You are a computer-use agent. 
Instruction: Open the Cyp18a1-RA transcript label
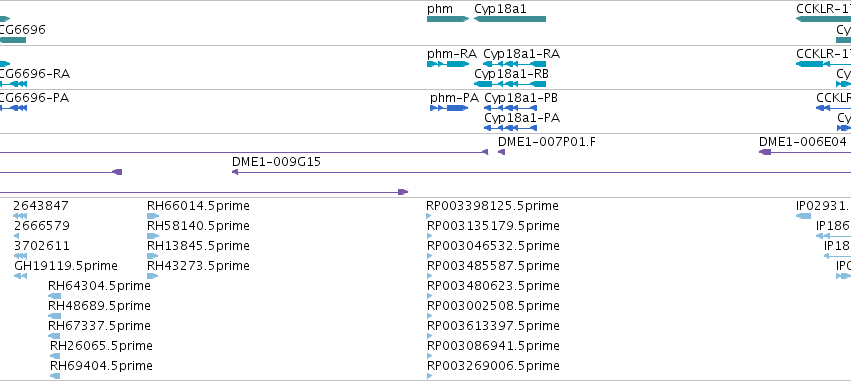coord(522,54)
